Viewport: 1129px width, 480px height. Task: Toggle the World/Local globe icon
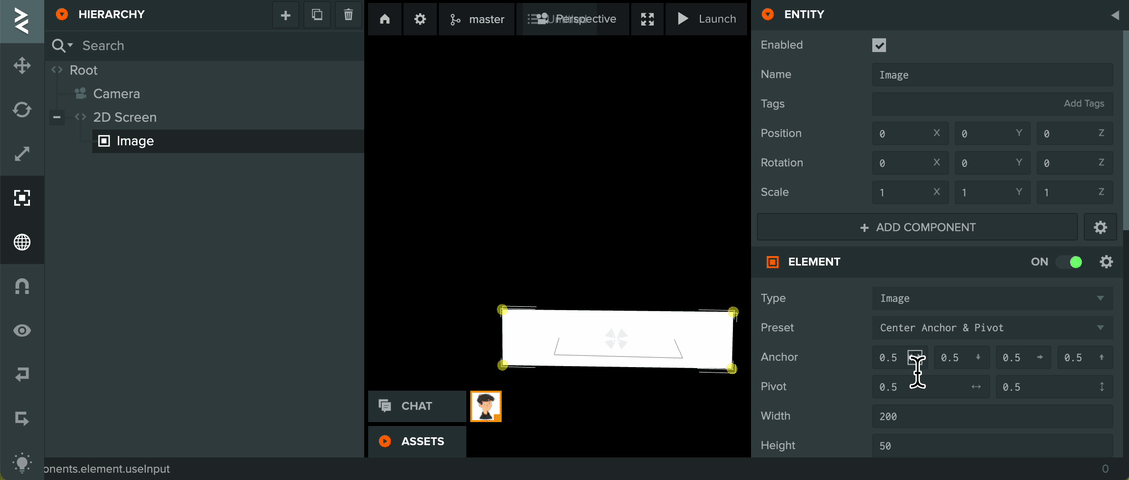pyautogui.click(x=22, y=243)
